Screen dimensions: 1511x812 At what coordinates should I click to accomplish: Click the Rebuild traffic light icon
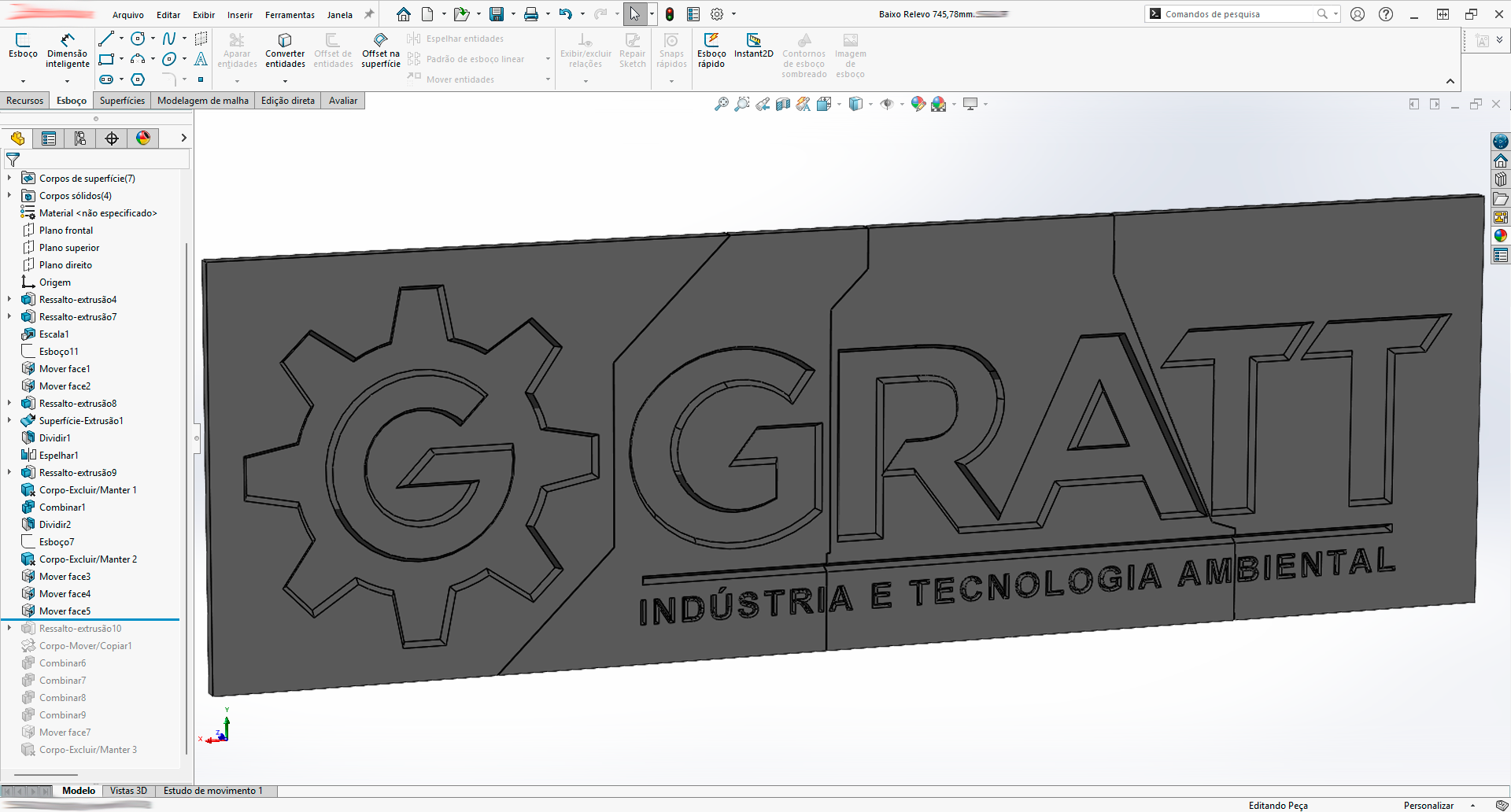tap(670, 14)
